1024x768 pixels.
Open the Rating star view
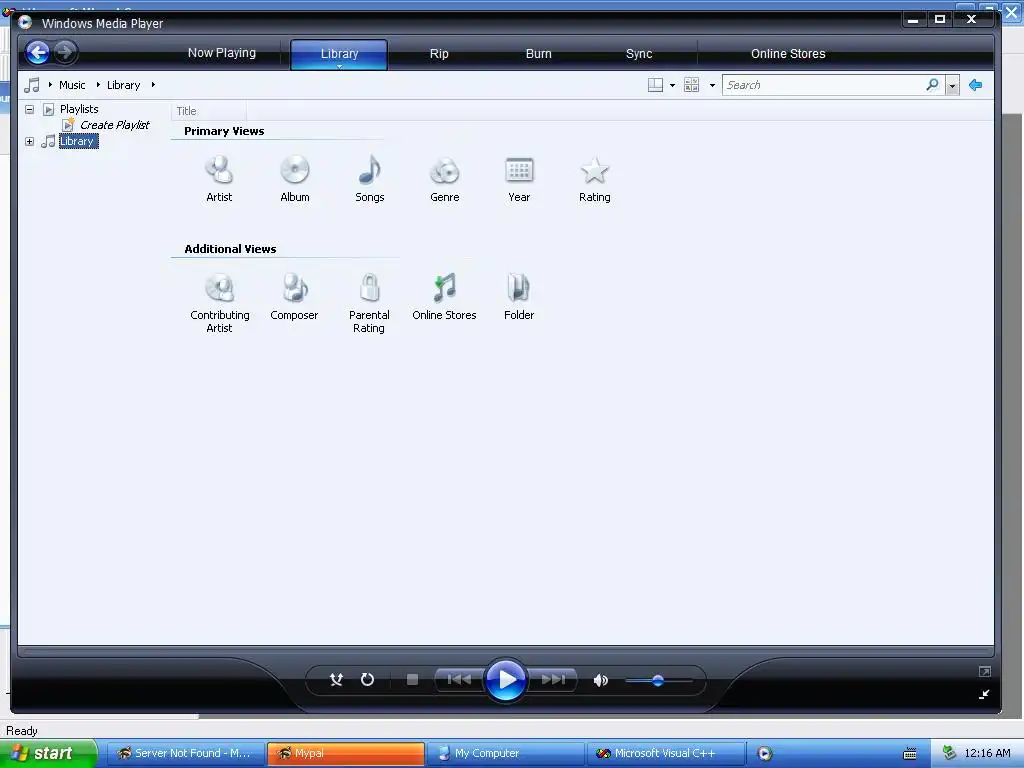[594, 171]
